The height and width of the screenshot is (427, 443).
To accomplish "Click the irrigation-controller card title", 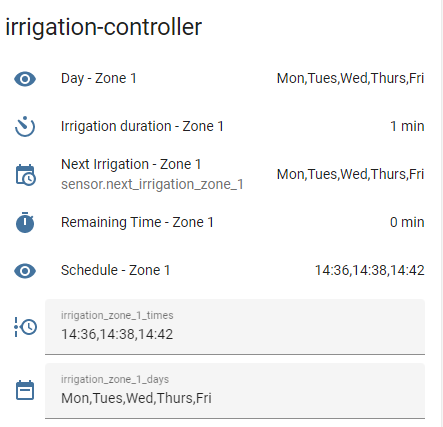I will tap(104, 27).
